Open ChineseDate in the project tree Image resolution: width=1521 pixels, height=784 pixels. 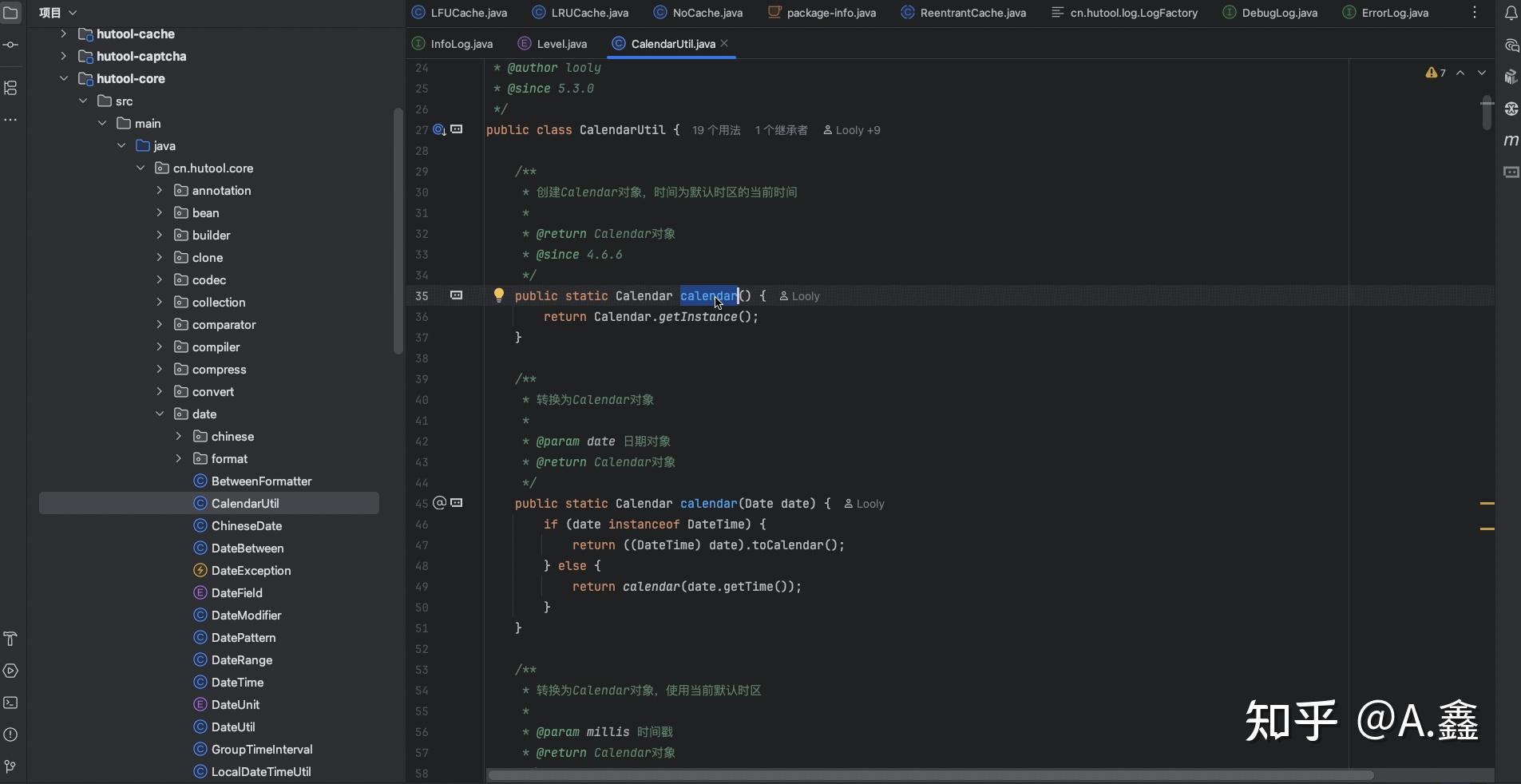[247, 525]
